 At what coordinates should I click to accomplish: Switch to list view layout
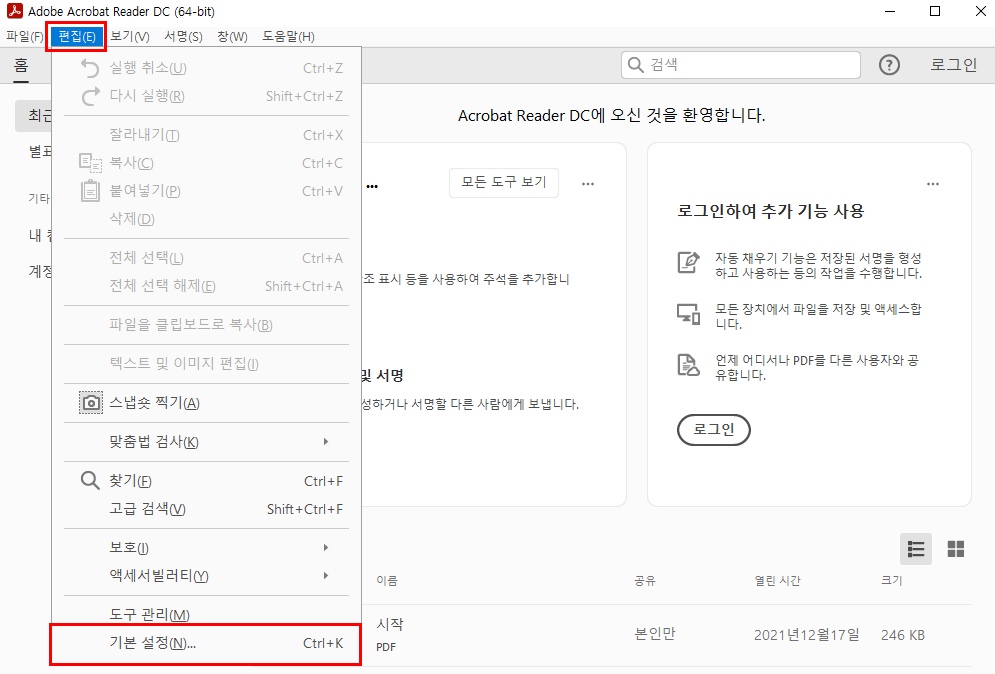(x=916, y=549)
